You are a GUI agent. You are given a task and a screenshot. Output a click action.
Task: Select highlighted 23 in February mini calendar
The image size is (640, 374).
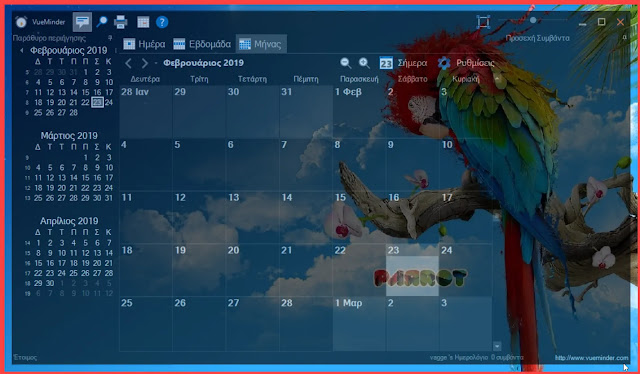click(x=97, y=102)
